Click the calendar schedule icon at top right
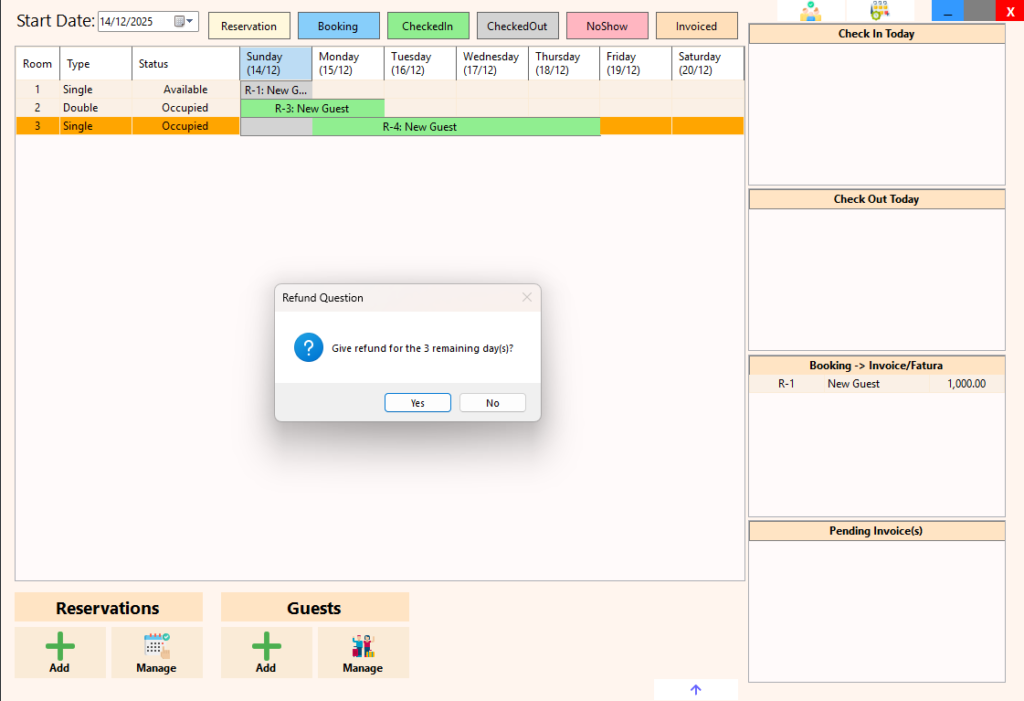Viewport: 1024px width, 701px height. [x=879, y=11]
